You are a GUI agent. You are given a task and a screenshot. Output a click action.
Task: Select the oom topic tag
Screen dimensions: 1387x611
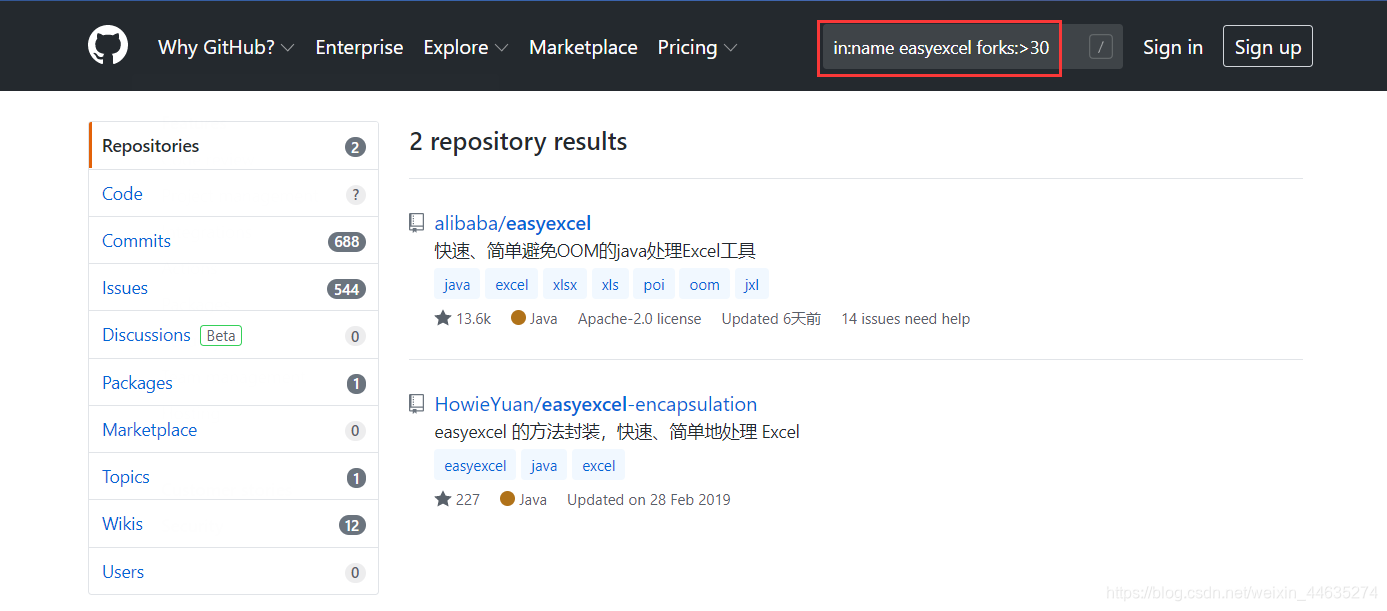(x=705, y=284)
